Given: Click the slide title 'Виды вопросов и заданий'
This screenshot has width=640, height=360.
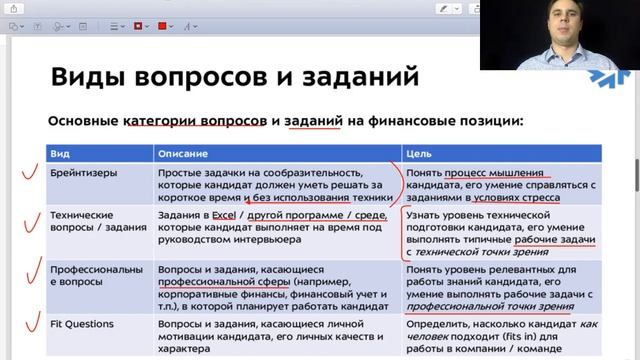Looking at the screenshot, I should (x=235, y=76).
